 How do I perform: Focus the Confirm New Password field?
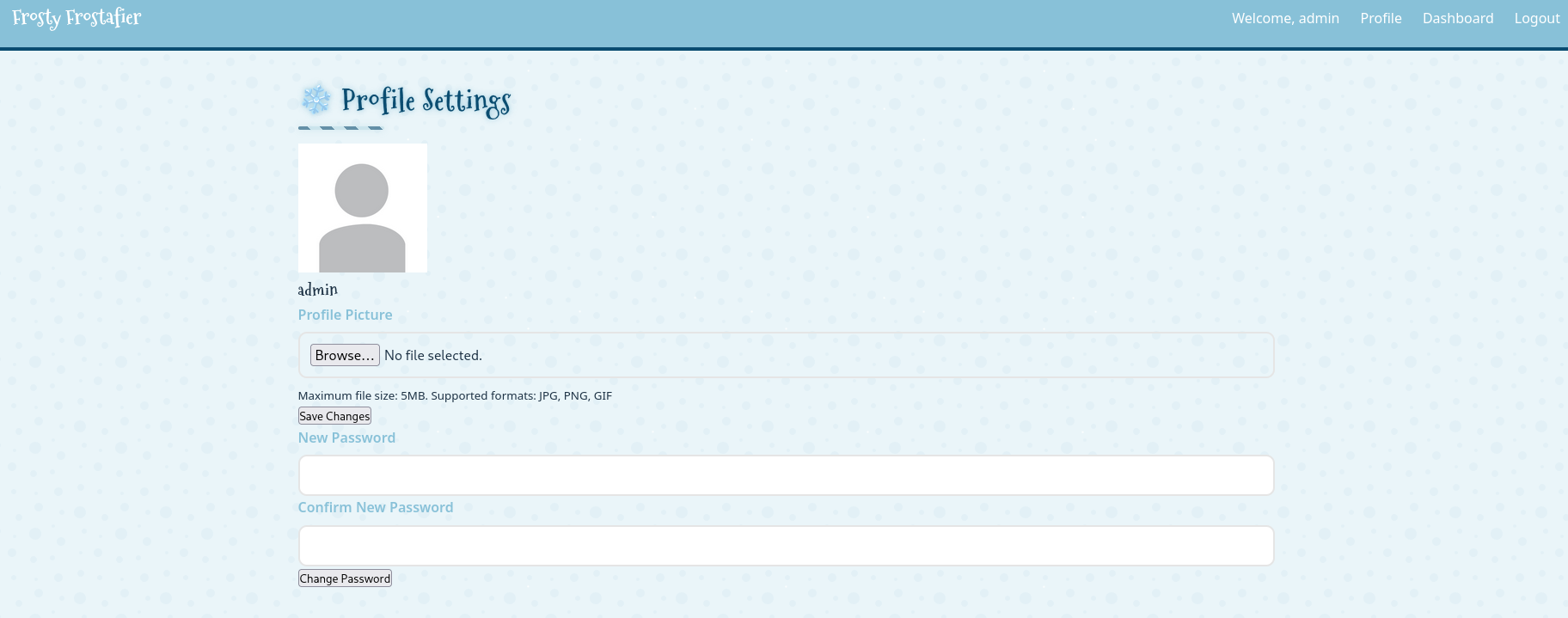click(785, 546)
